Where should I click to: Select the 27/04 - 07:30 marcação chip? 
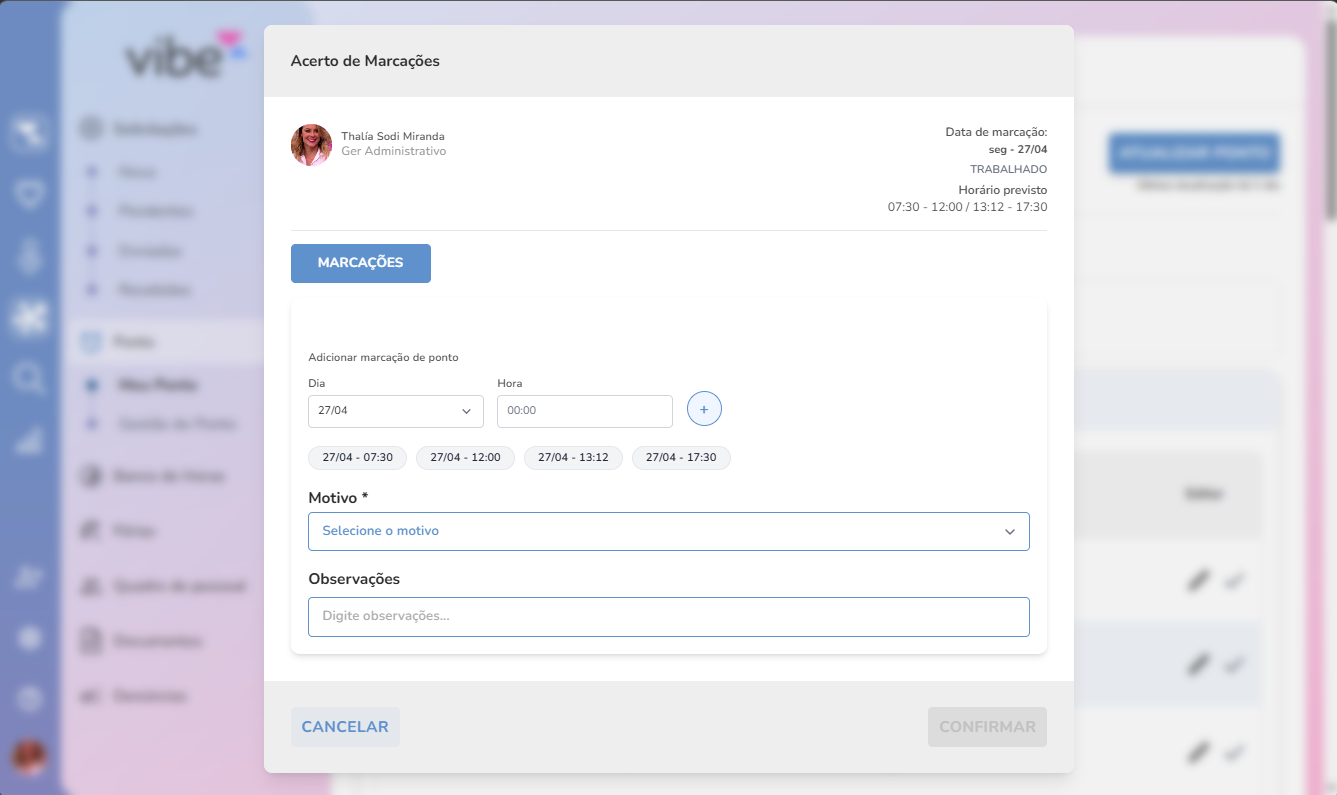[357, 458]
